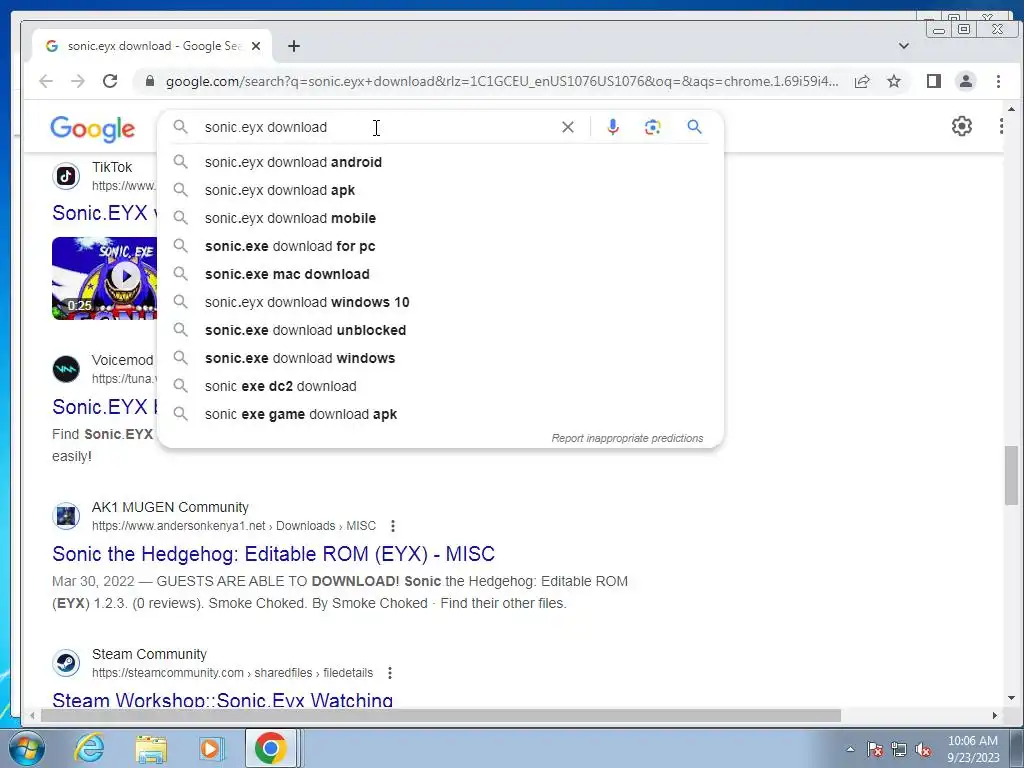The image size is (1024, 768).
Task: Open 'Steam Workshop::Sonic.Eyx Watching' result
Action: (223, 700)
